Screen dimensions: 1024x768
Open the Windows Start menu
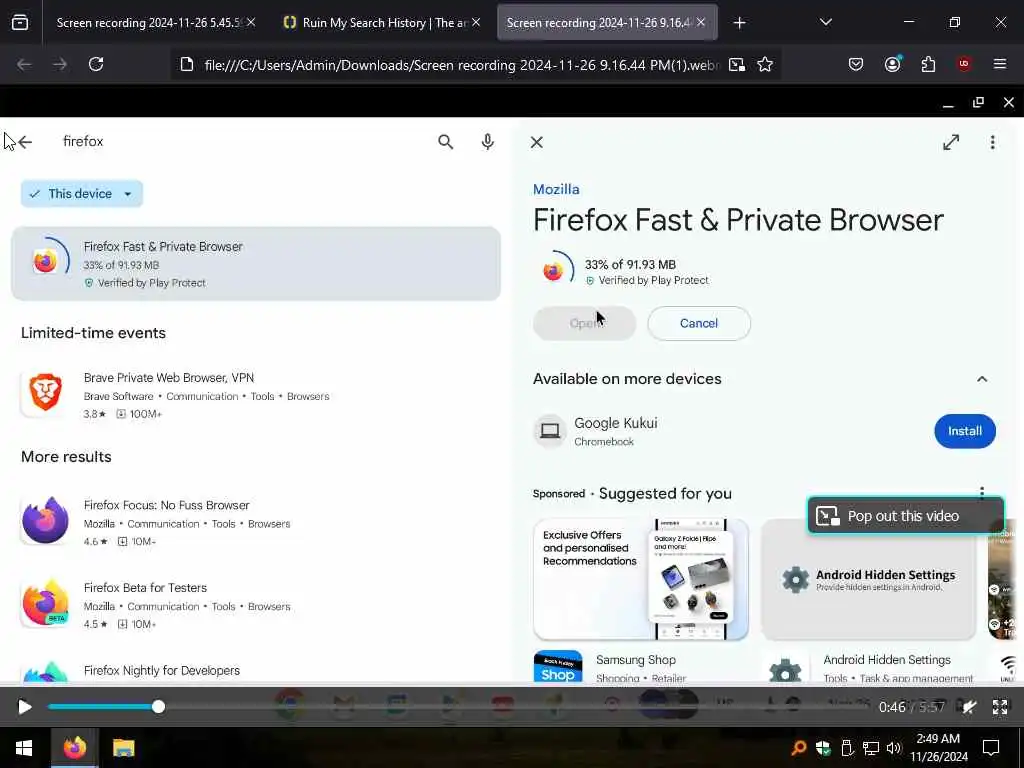[x=24, y=748]
